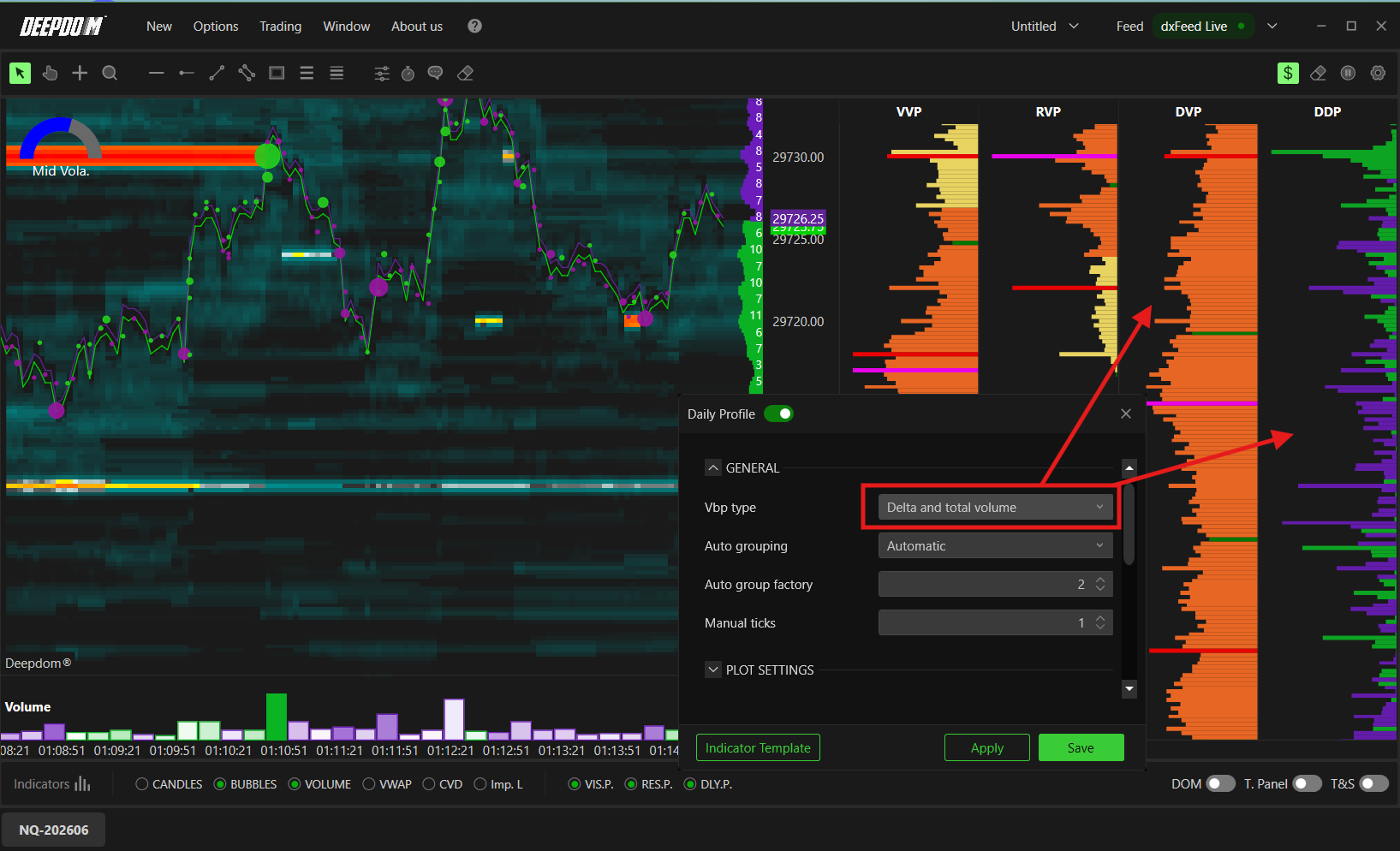Image resolution: width=1400 pixels, height=851 pixels.
Task: Open the Trading menu
Action: point(281,27)
